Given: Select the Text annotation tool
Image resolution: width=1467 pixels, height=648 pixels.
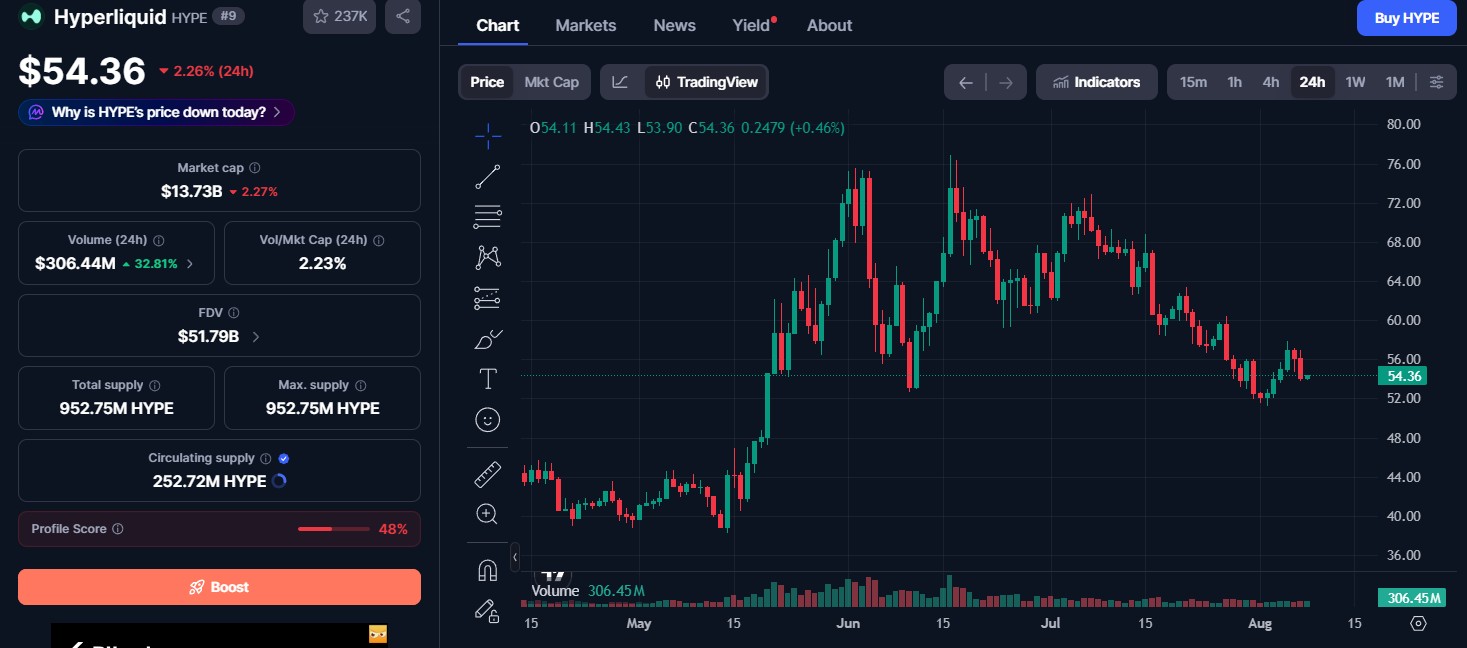Looking at the screenshot, I should coord(487,379).
